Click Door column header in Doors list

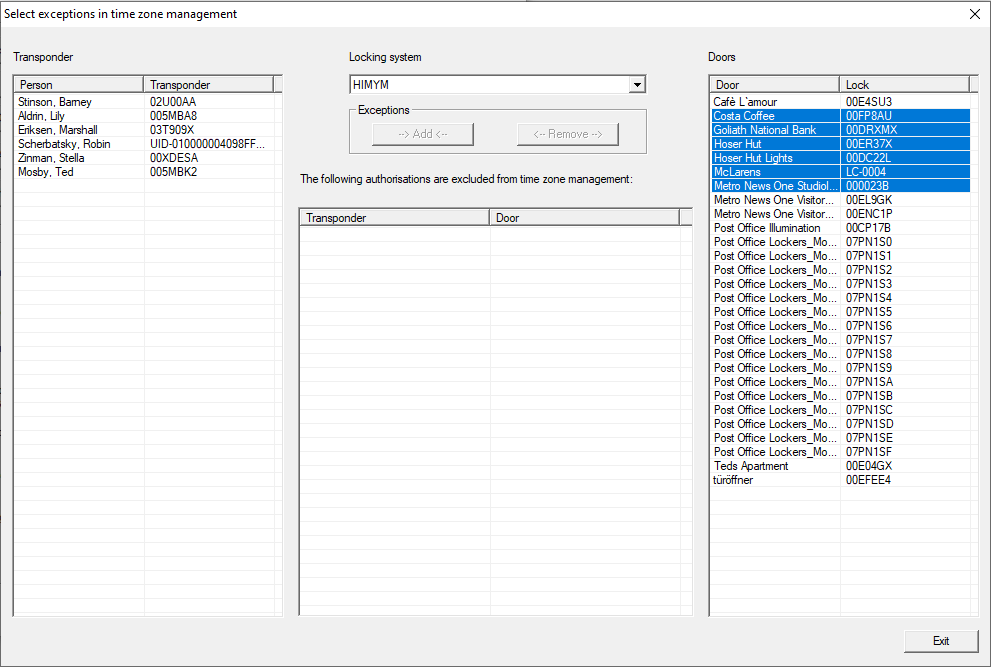click(774, 85)
